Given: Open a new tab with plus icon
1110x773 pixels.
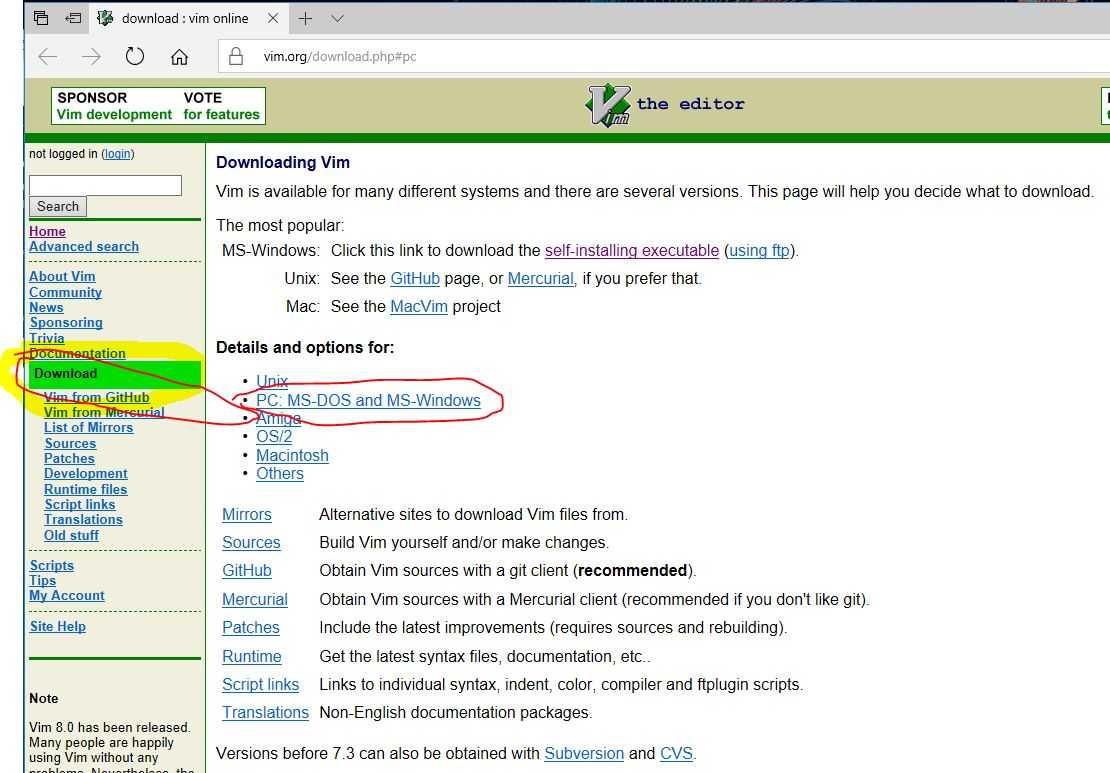Looking at the screenshot, I should 305,18.
